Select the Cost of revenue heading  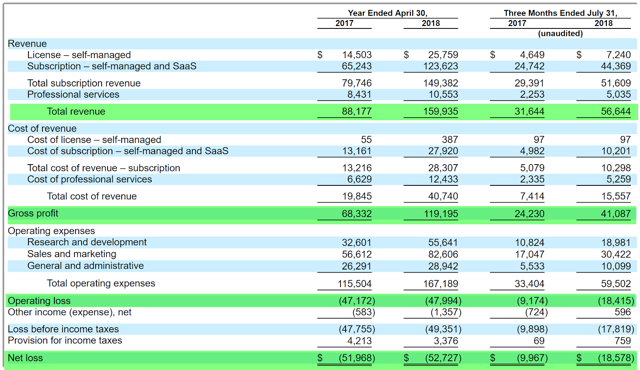pyautogui.click(x=42, y=129)
